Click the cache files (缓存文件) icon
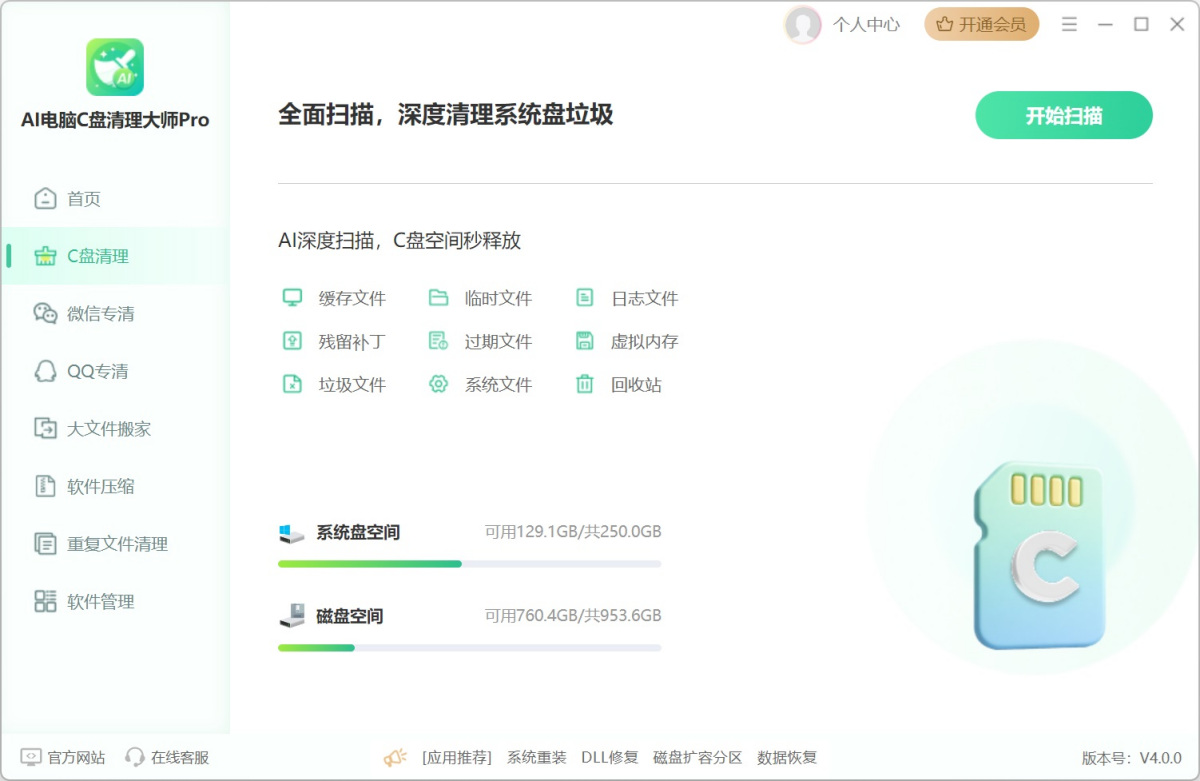Viewport: 1200px width, 781px height. click(292, 298)
